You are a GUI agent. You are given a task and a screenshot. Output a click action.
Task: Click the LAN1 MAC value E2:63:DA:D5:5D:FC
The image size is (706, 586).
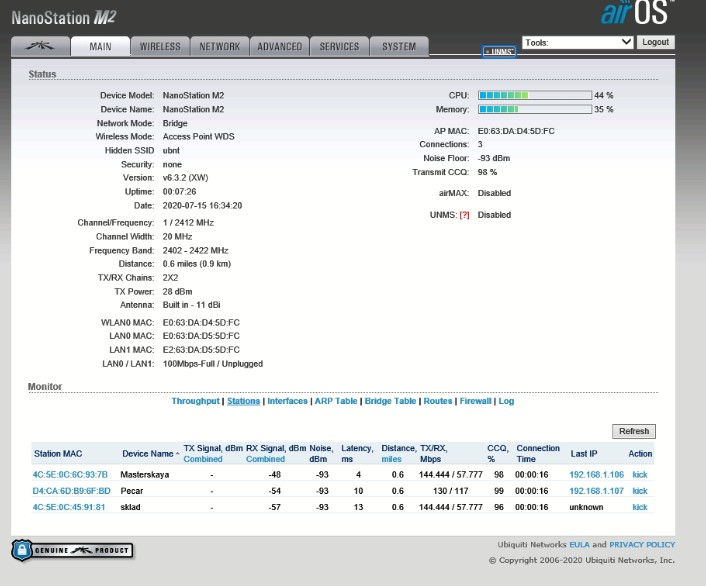click(x=201, y=350)
